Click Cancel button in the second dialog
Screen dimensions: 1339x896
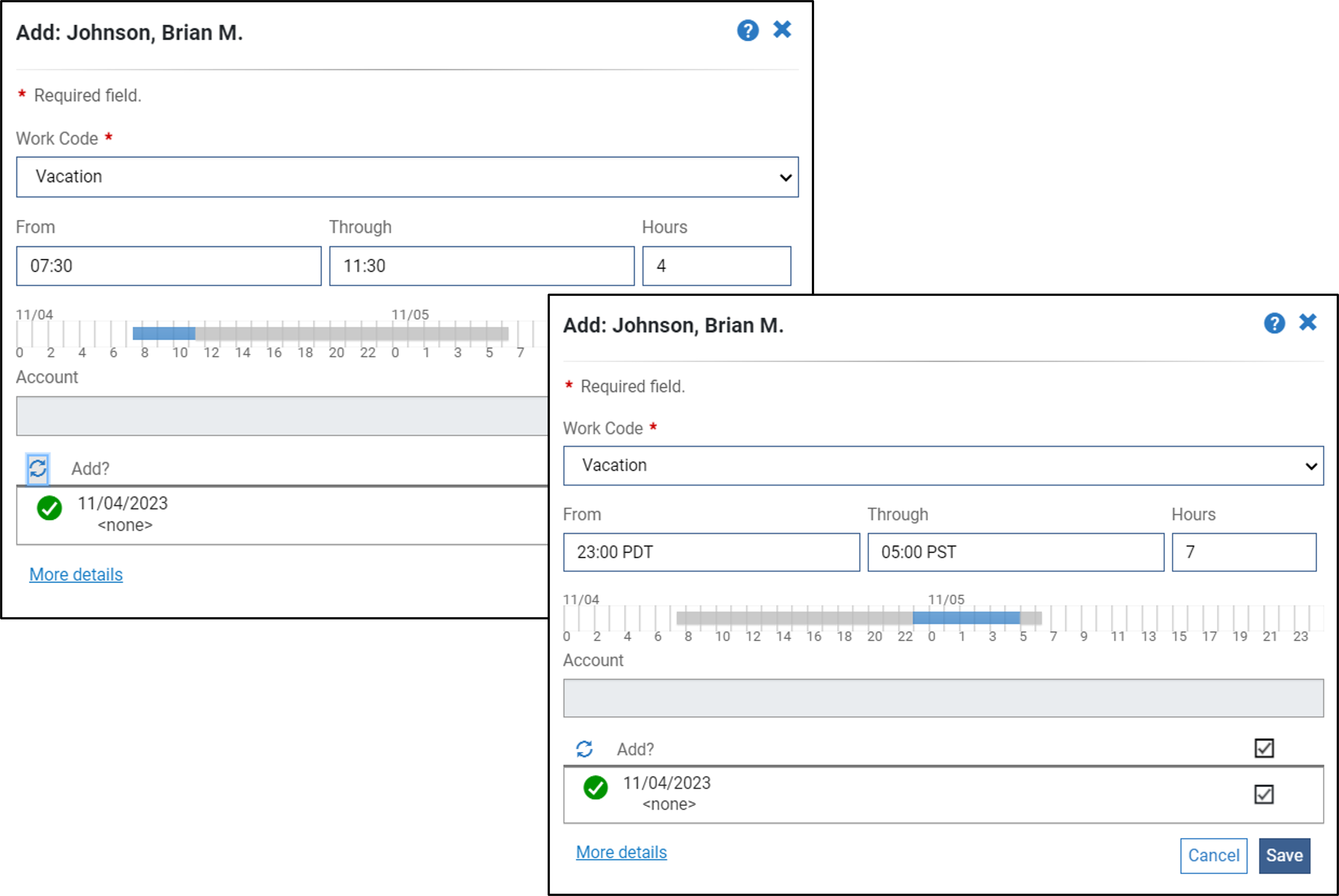[1214, 855]
